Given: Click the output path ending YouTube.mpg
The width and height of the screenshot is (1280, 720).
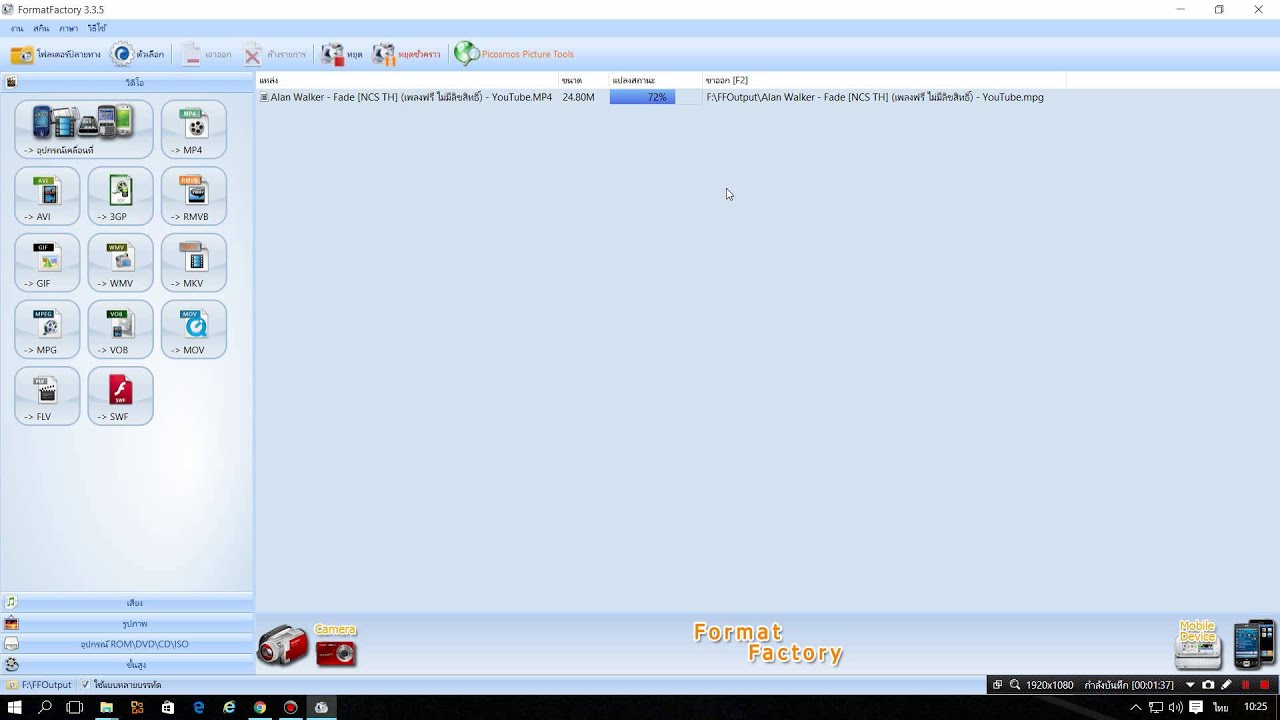Looking at the screenshot, I should 875,97.
